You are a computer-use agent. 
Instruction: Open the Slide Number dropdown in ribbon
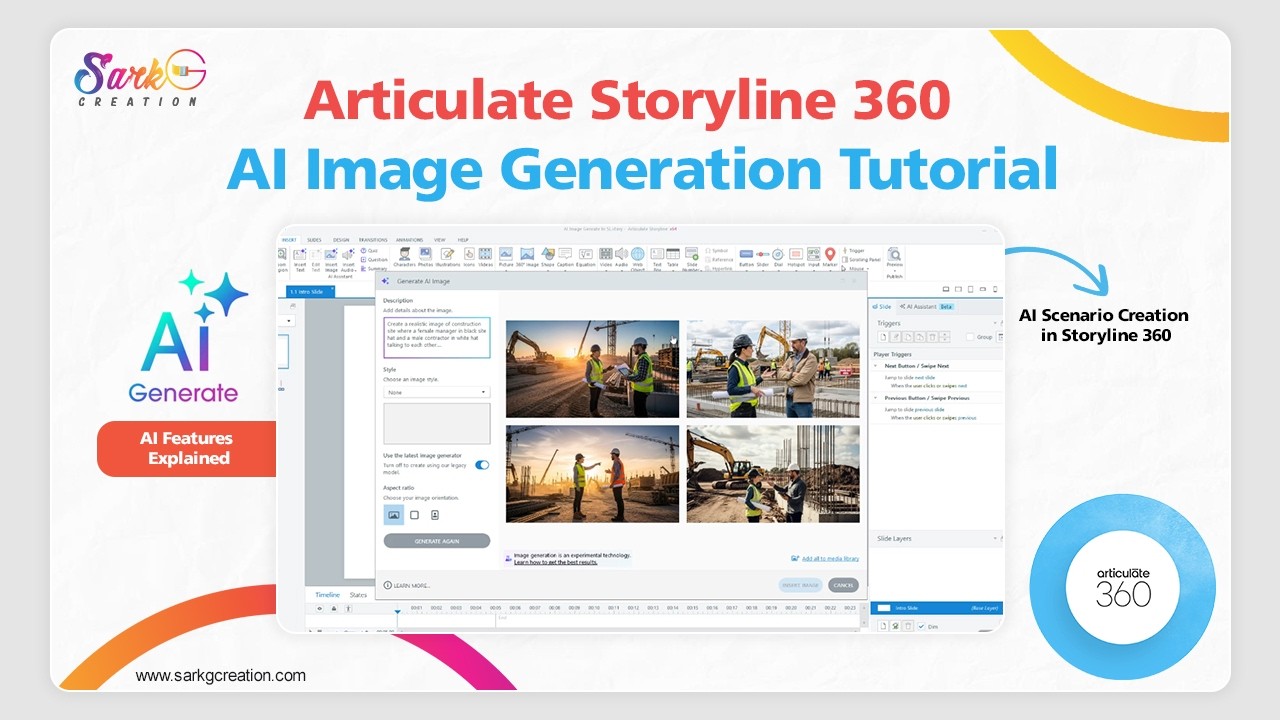click(691, 259)
